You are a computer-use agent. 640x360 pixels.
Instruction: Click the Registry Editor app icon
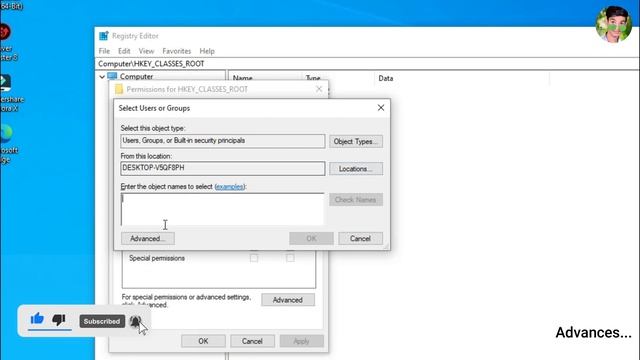[104, 36]
